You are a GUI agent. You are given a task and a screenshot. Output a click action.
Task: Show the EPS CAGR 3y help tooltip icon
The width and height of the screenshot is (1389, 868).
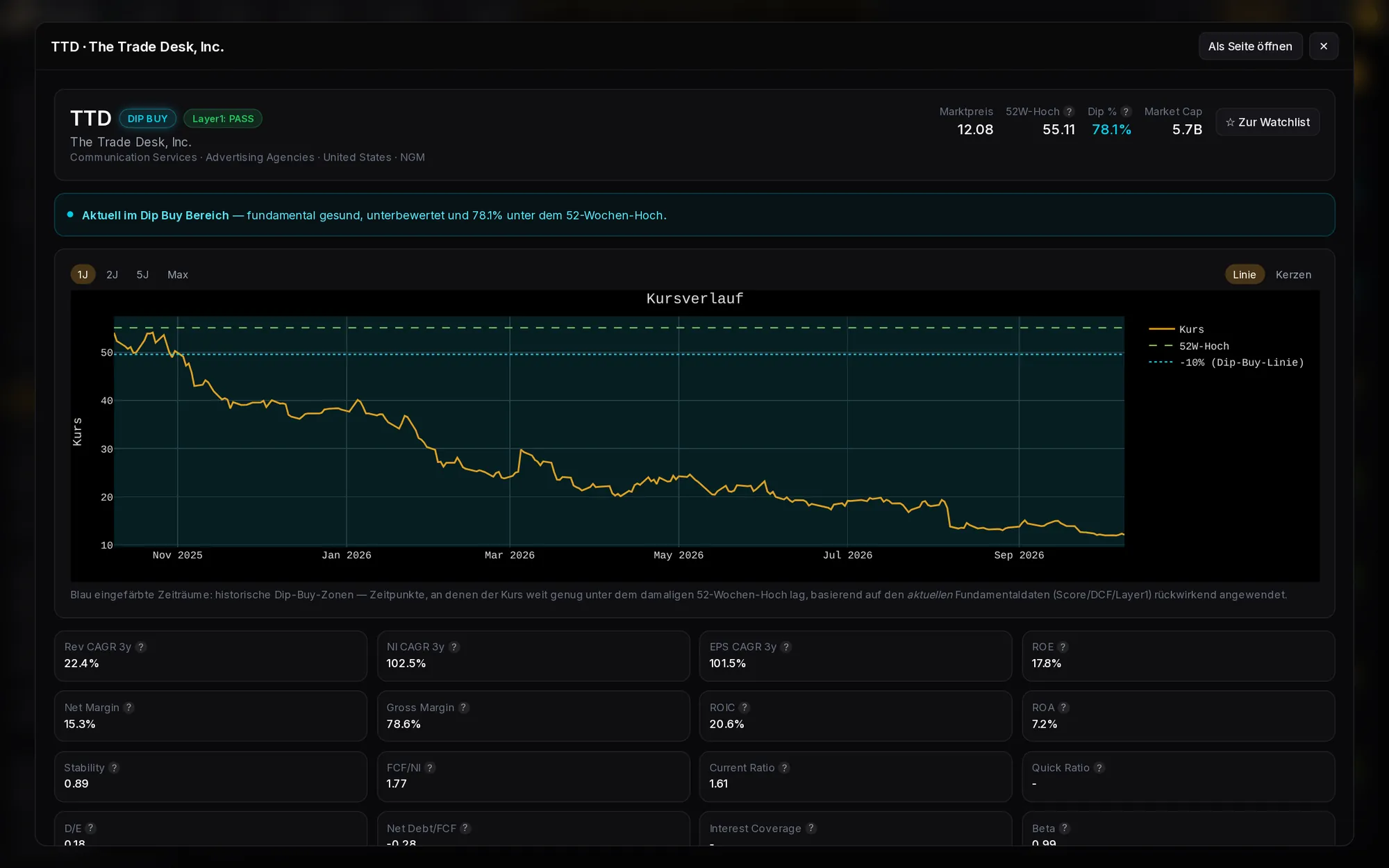[x=786, y=647]
